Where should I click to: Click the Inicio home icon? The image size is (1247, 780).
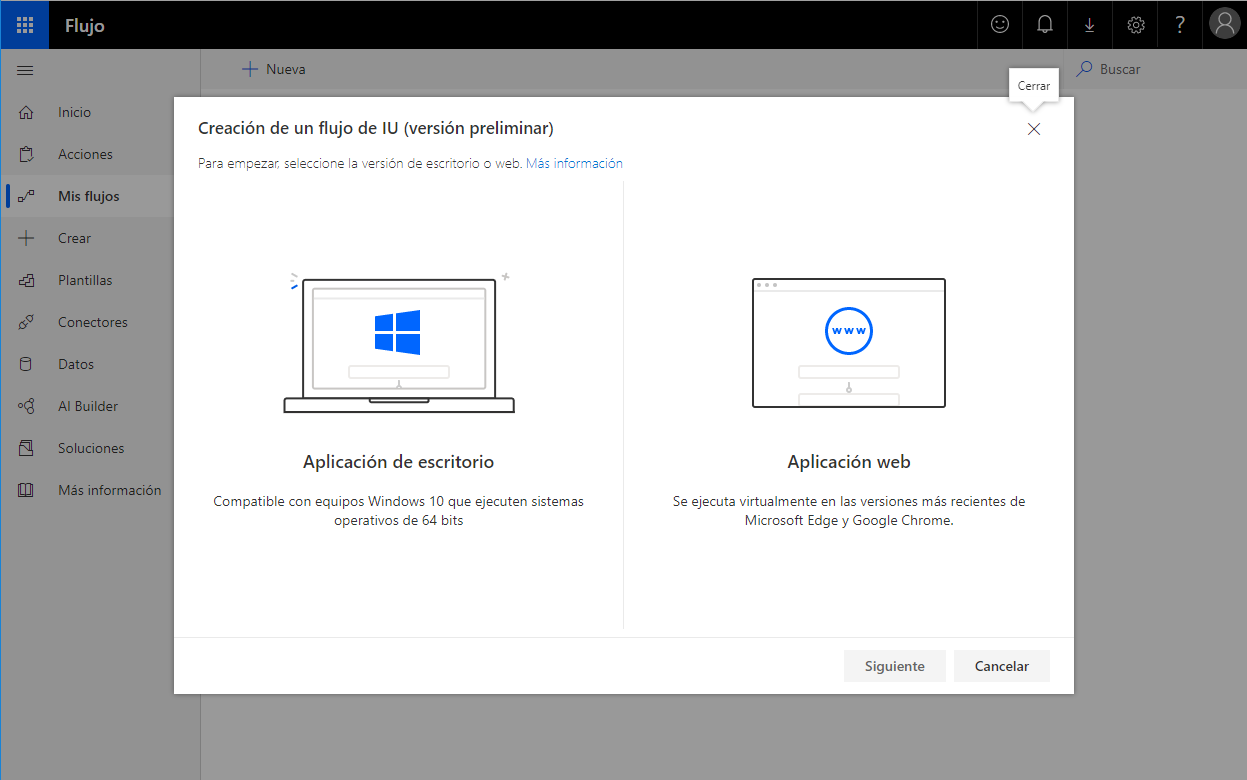[27, 113]
